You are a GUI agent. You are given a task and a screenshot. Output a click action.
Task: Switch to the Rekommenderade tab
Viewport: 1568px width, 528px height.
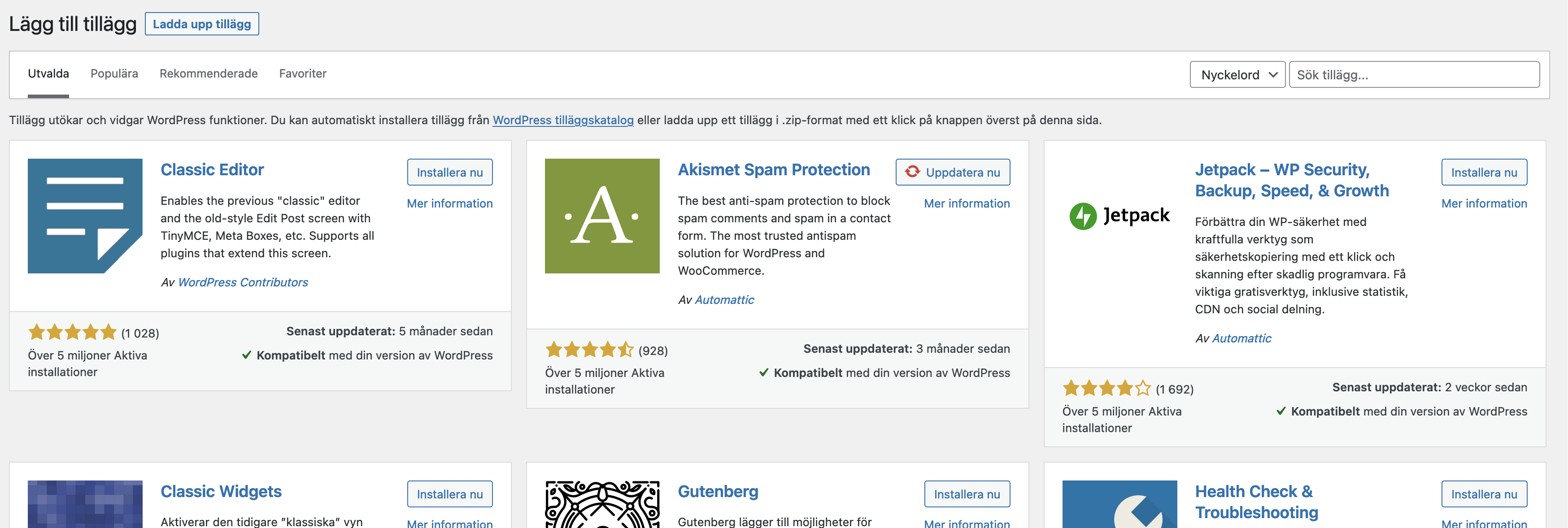[208, 74]
